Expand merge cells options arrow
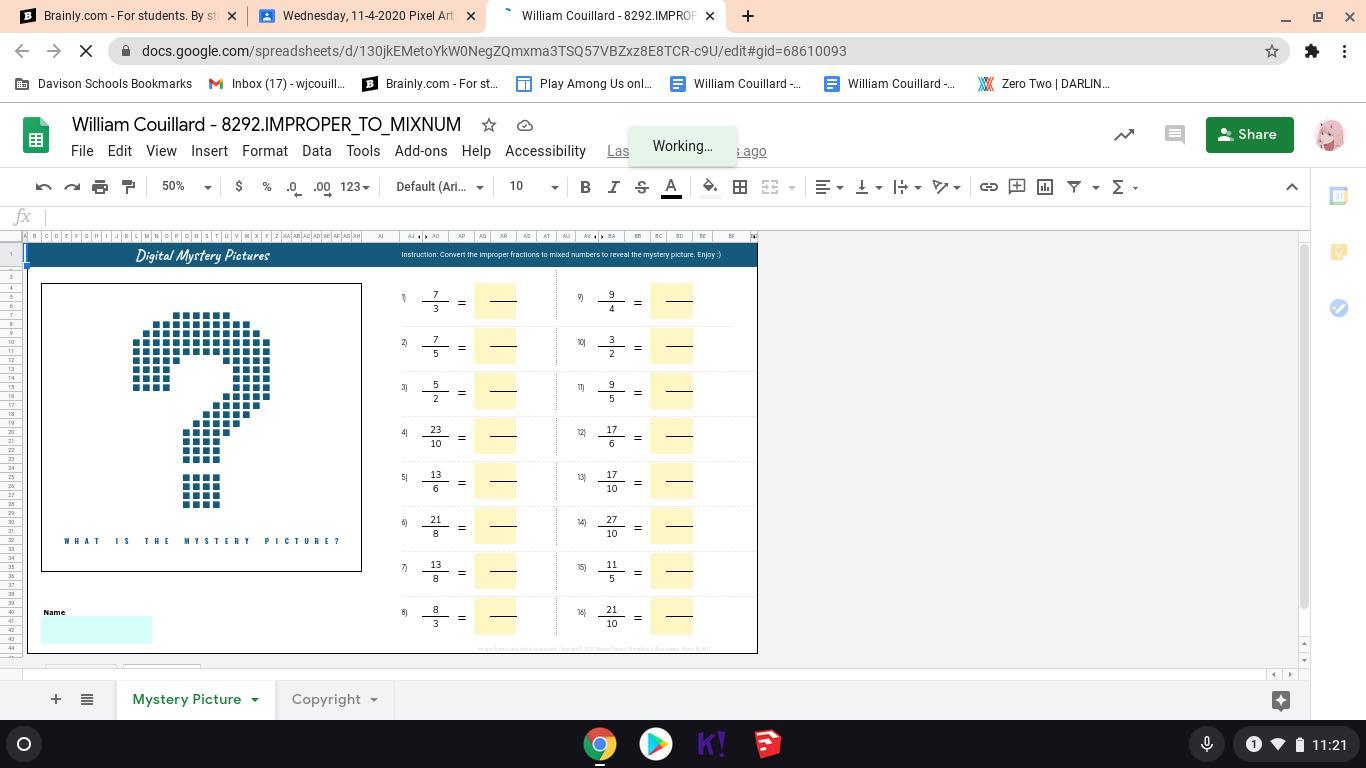Screen dimensions: 1366x768 [791, 187]
